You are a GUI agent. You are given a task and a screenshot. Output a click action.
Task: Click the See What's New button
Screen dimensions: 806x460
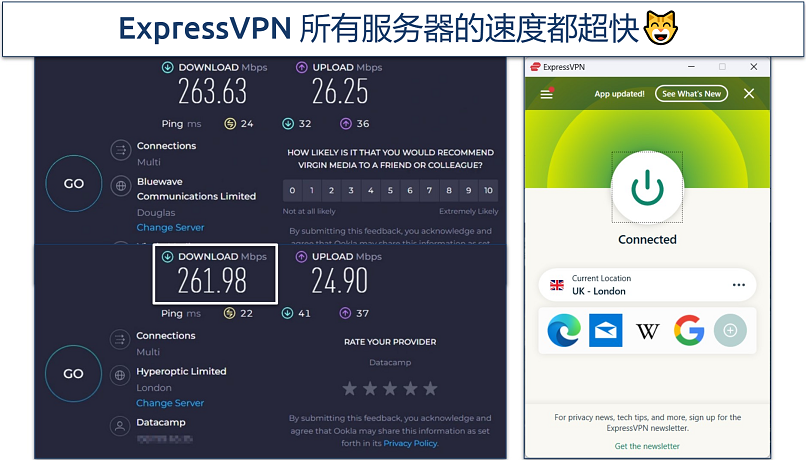(x=691, y=94)
